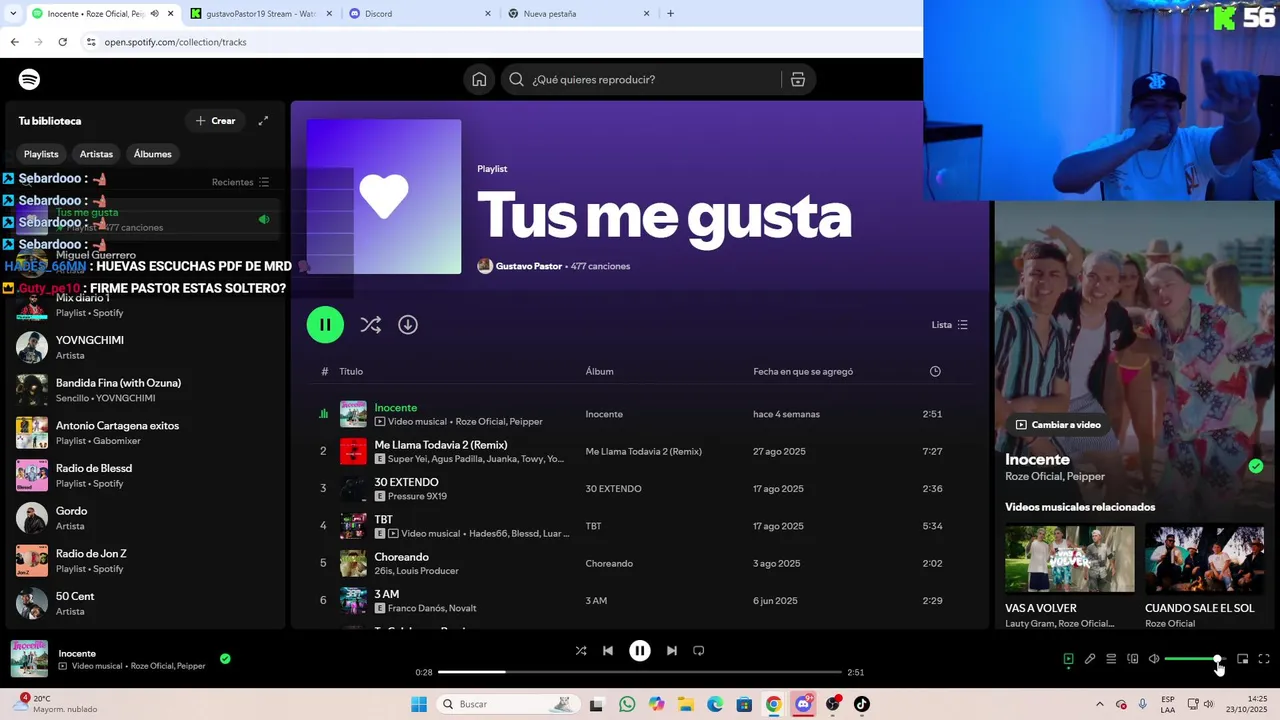Image resolution: width=1280 pixels, height=720 pixels.
Task: Click the Álbum column header
Action: coord(600,371)
